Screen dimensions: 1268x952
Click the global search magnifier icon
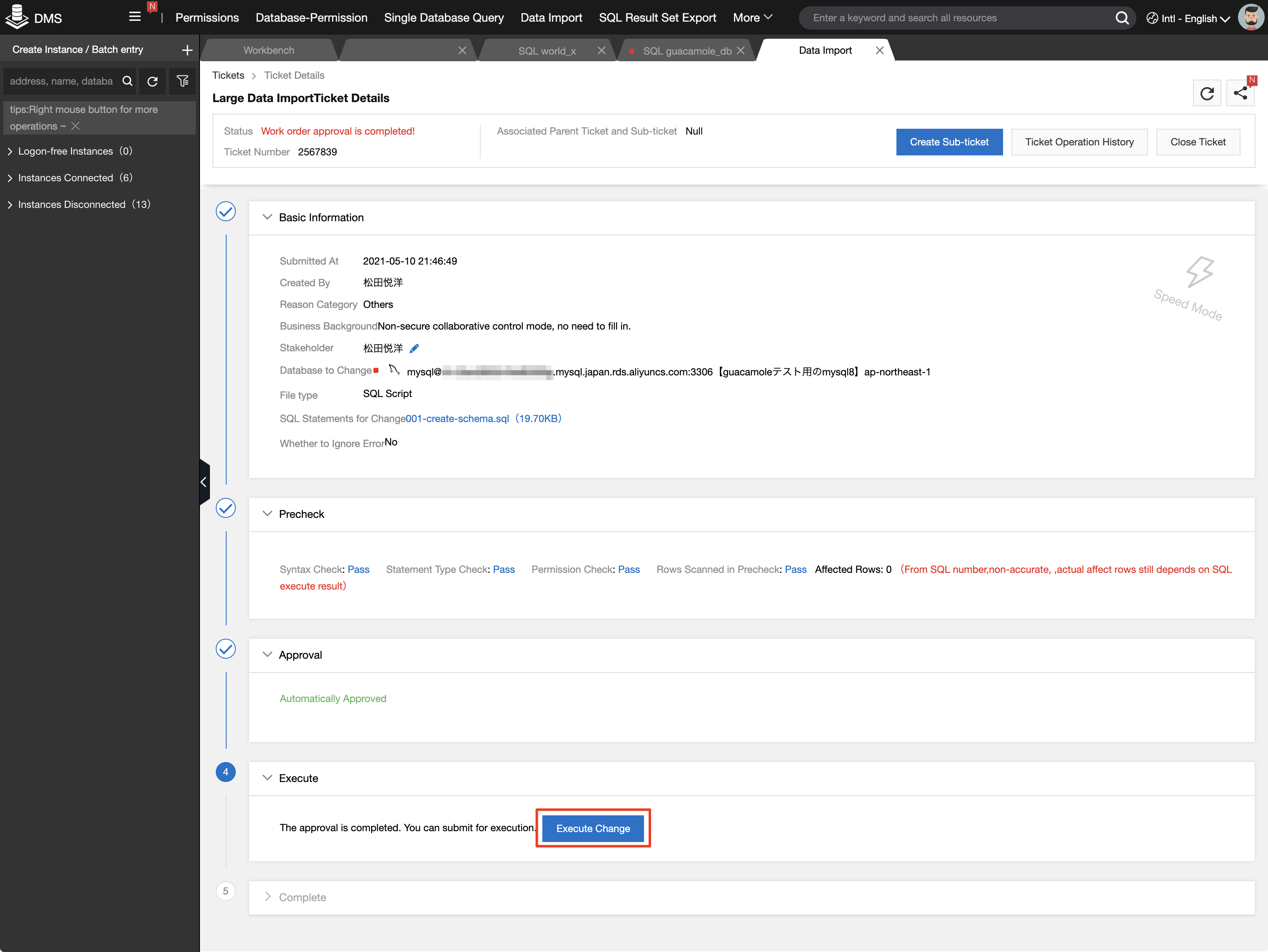1121,18
